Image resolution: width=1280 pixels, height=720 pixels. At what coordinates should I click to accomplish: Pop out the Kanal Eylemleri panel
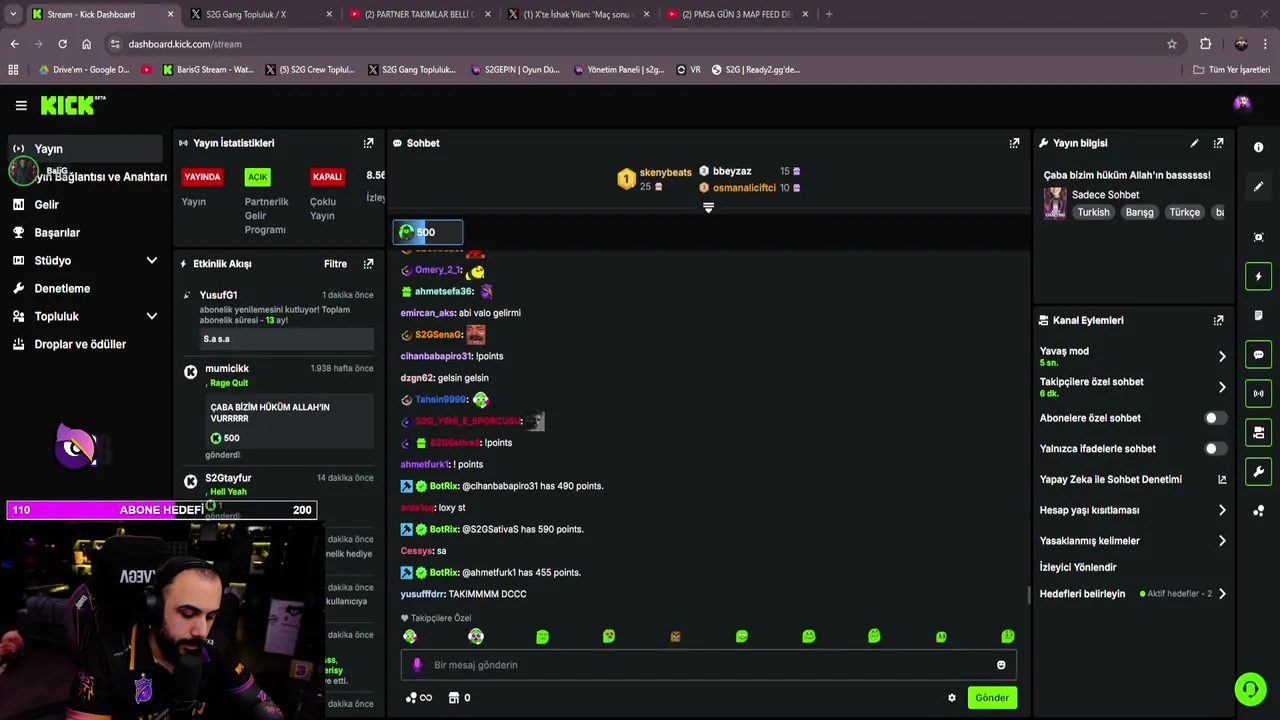pyautogui.click(x=1218, y=321)
